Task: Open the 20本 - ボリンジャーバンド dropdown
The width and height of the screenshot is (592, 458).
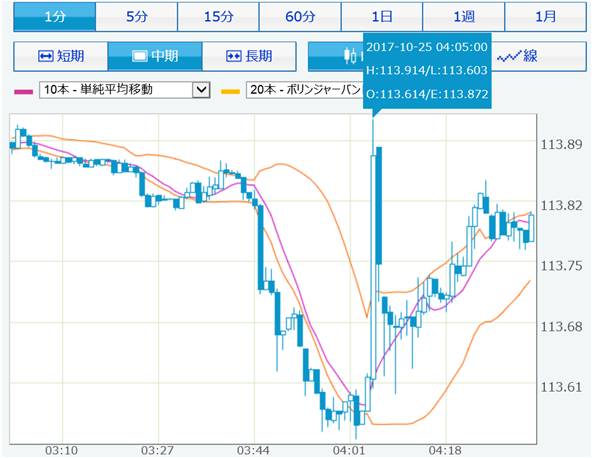Action: (x=304, y=90)
